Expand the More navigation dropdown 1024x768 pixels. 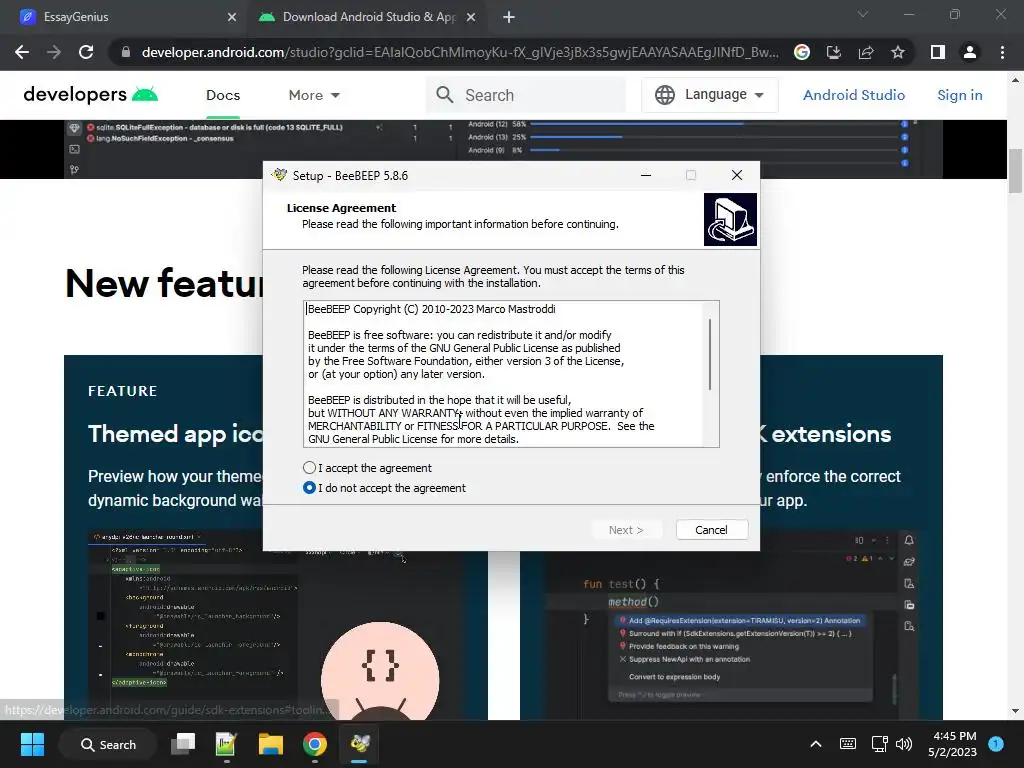coord(314,95)
